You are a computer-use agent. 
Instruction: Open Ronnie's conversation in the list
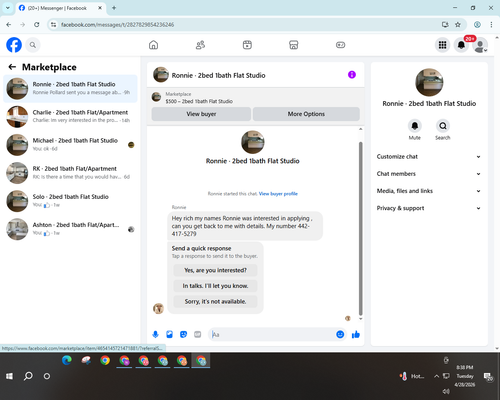point(70,89)
